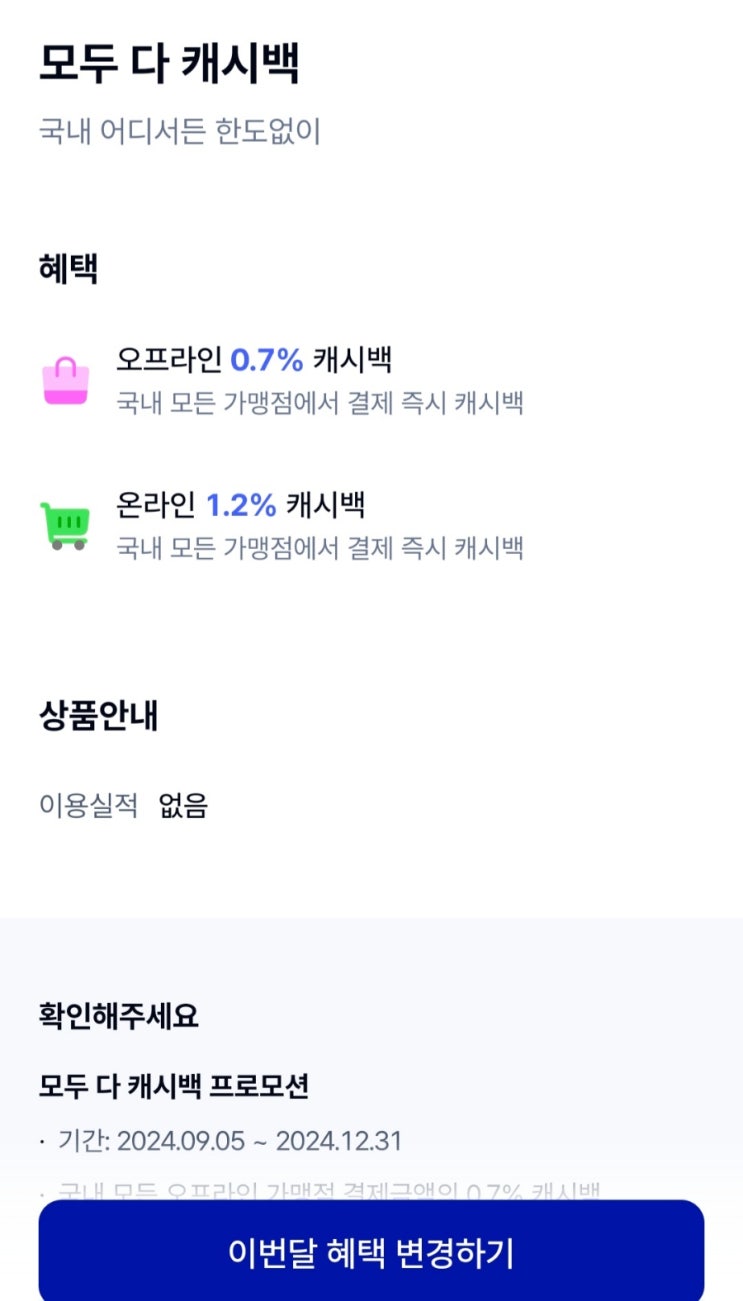
Task: Click the blue 1.2% rate text
Action: [240, 505]
